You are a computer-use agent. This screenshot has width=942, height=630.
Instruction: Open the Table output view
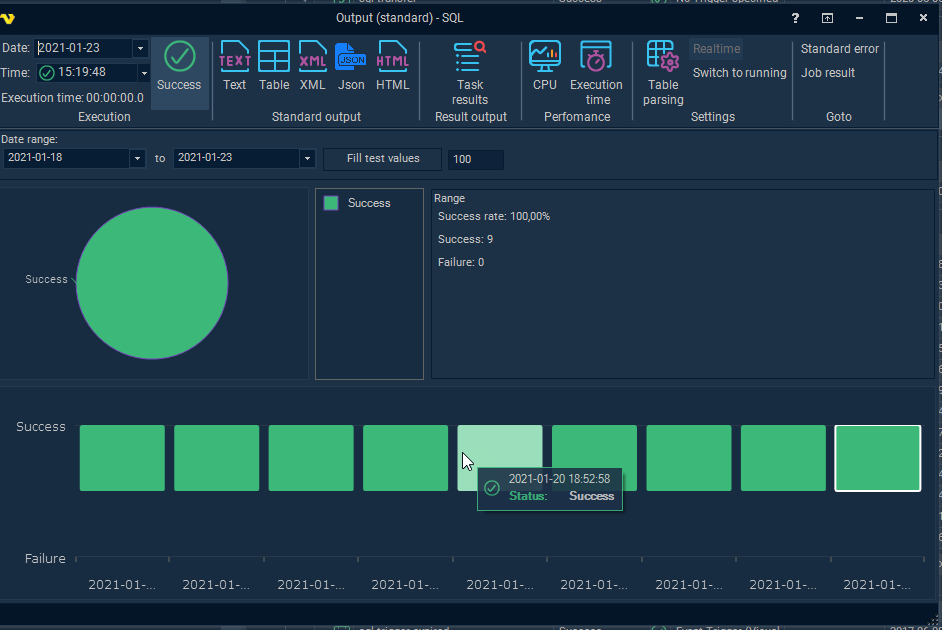[x=273, y=68]
